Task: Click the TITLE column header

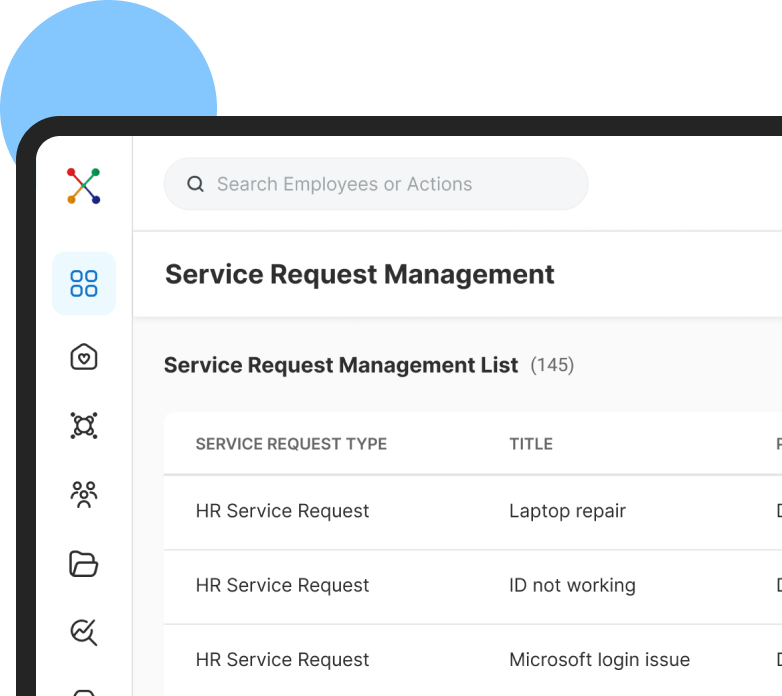Action: [531, 444]
